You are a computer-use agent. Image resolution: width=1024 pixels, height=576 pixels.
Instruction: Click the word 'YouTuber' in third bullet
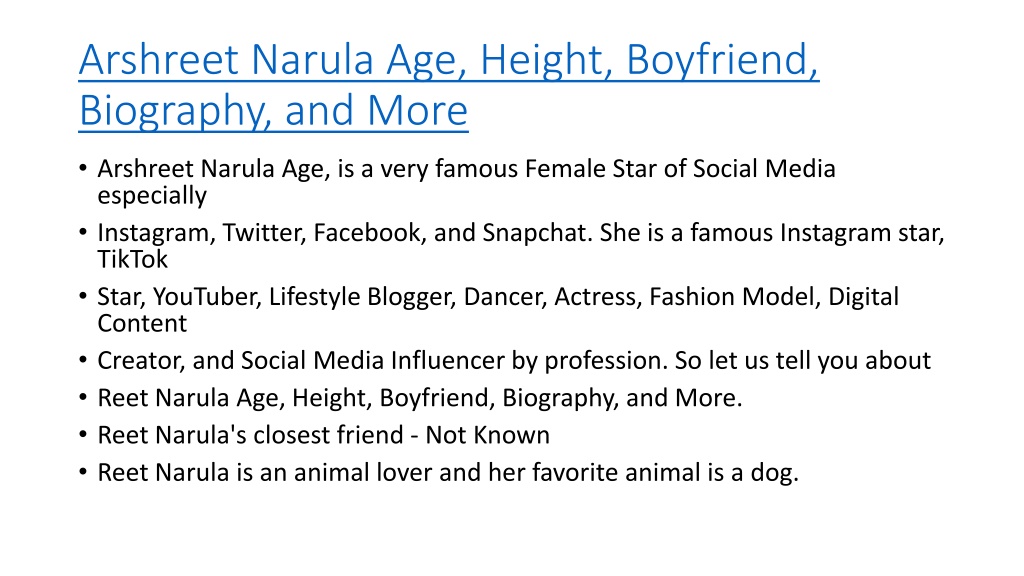click(x=208, y=297)
